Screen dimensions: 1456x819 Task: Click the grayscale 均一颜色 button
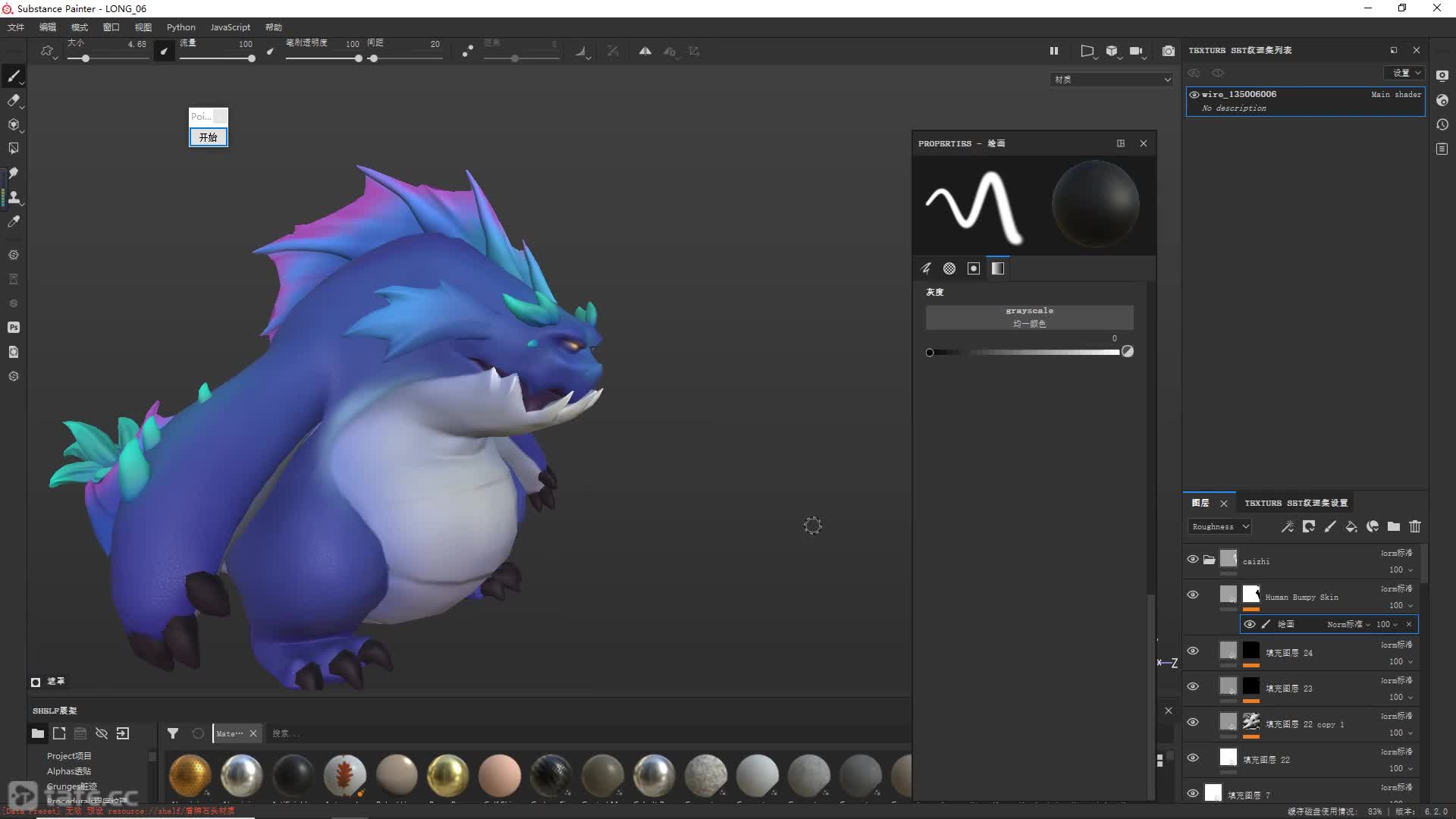click(1029, 317)
